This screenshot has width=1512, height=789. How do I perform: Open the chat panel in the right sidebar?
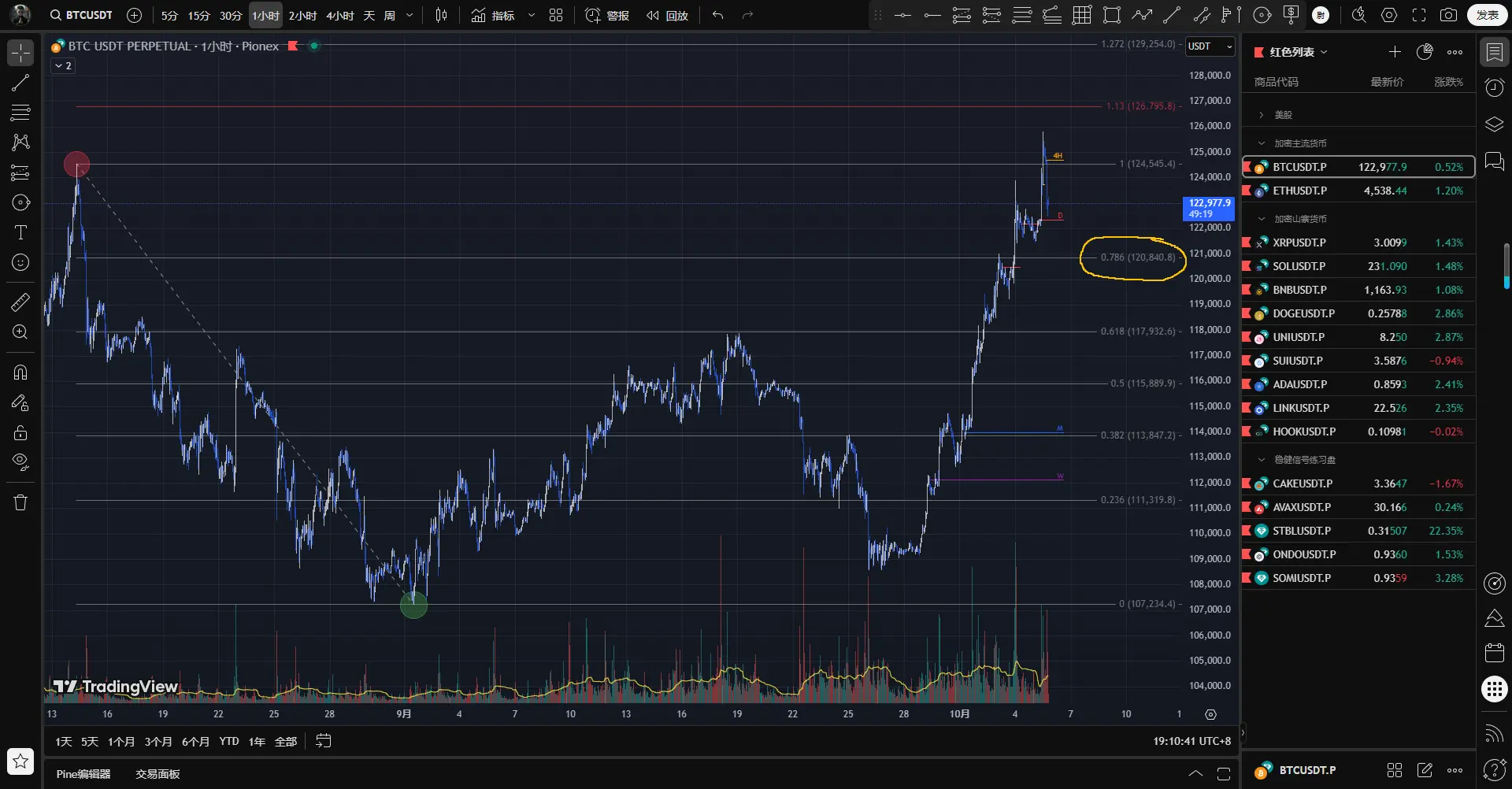pos(1494,161)
